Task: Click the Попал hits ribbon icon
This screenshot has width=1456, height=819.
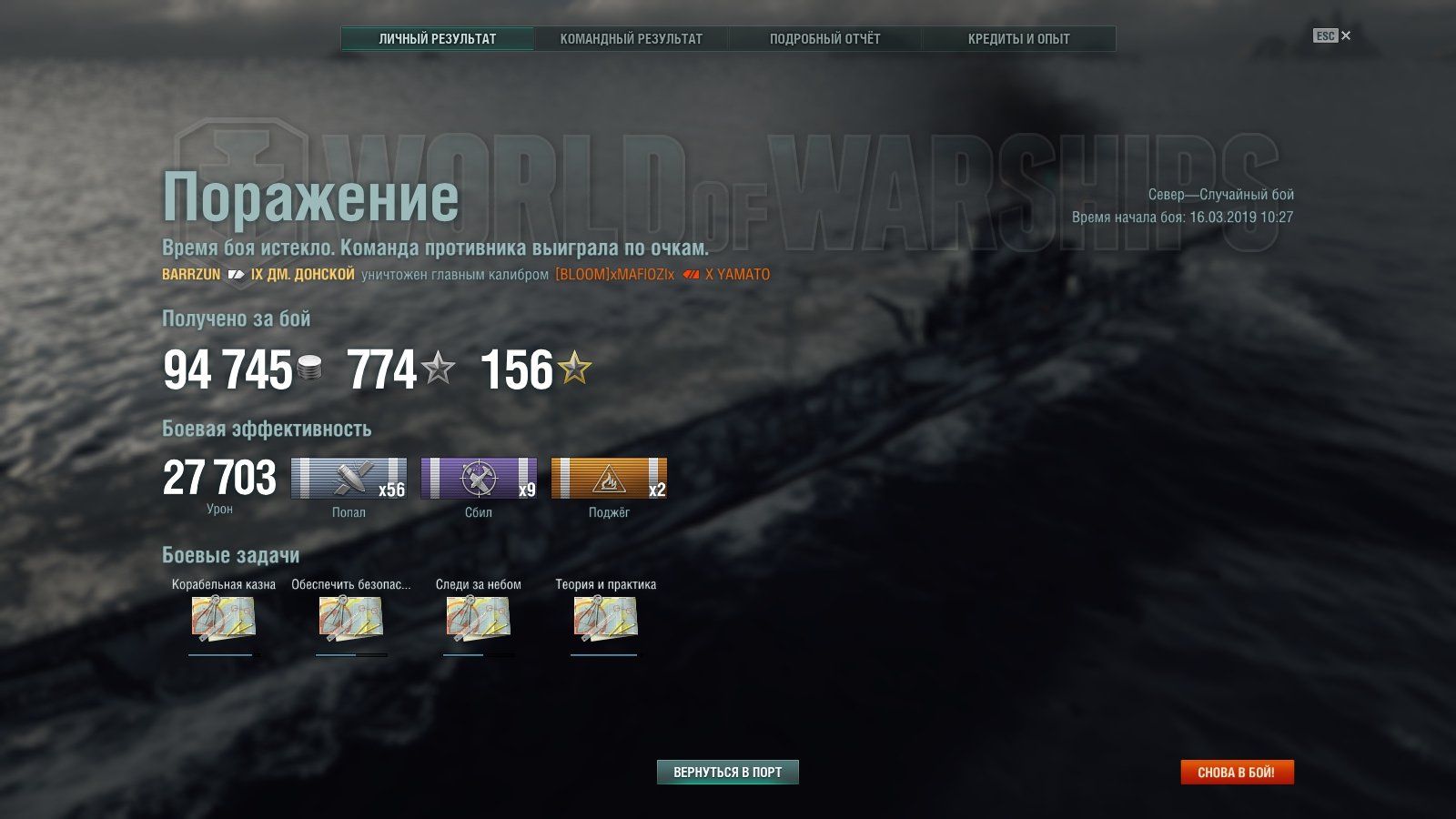Action: pos(349,478)
